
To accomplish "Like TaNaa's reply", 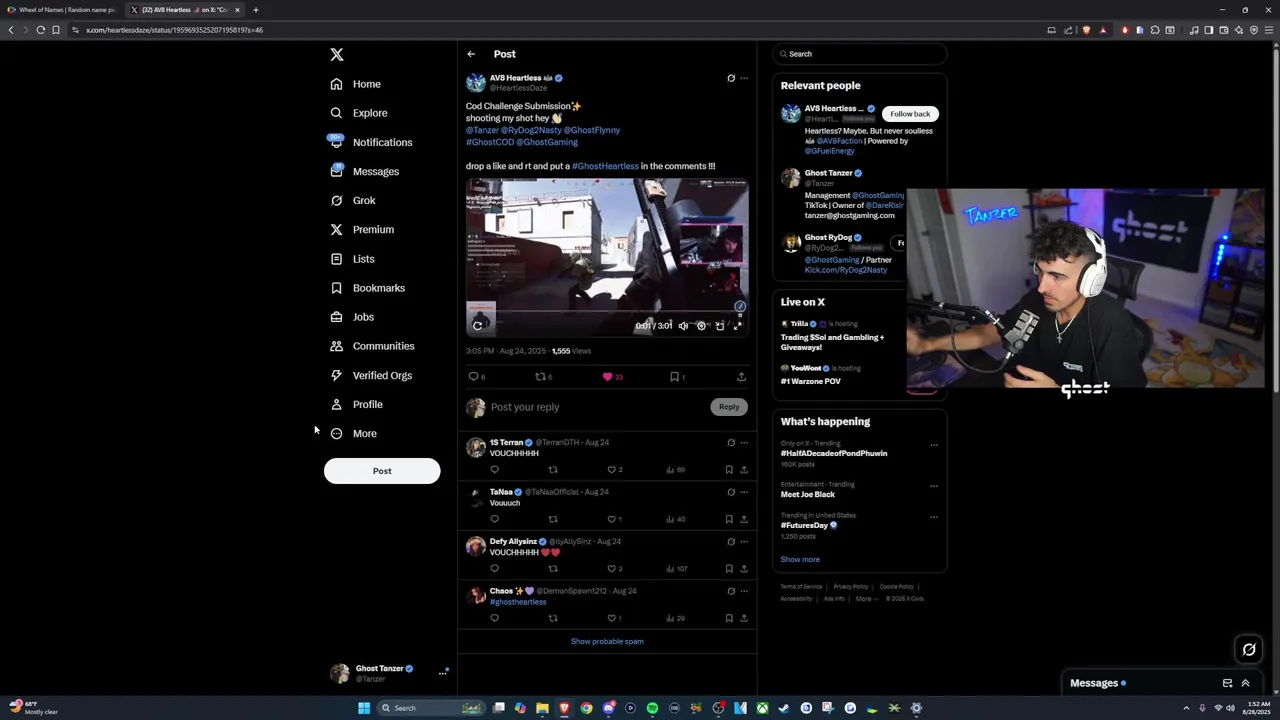I will pos(612,519).
